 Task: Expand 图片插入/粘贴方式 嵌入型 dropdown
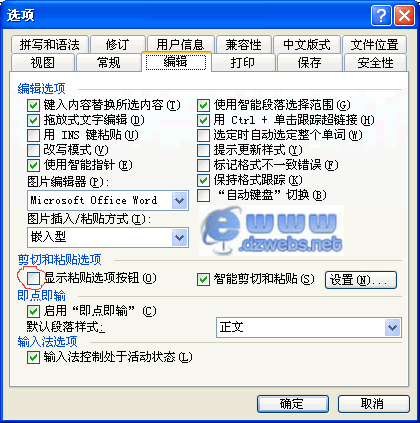[180, 237]
